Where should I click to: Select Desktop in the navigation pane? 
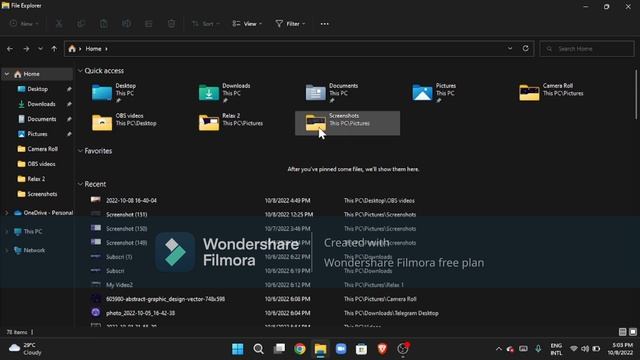click(x=38, y=89)
